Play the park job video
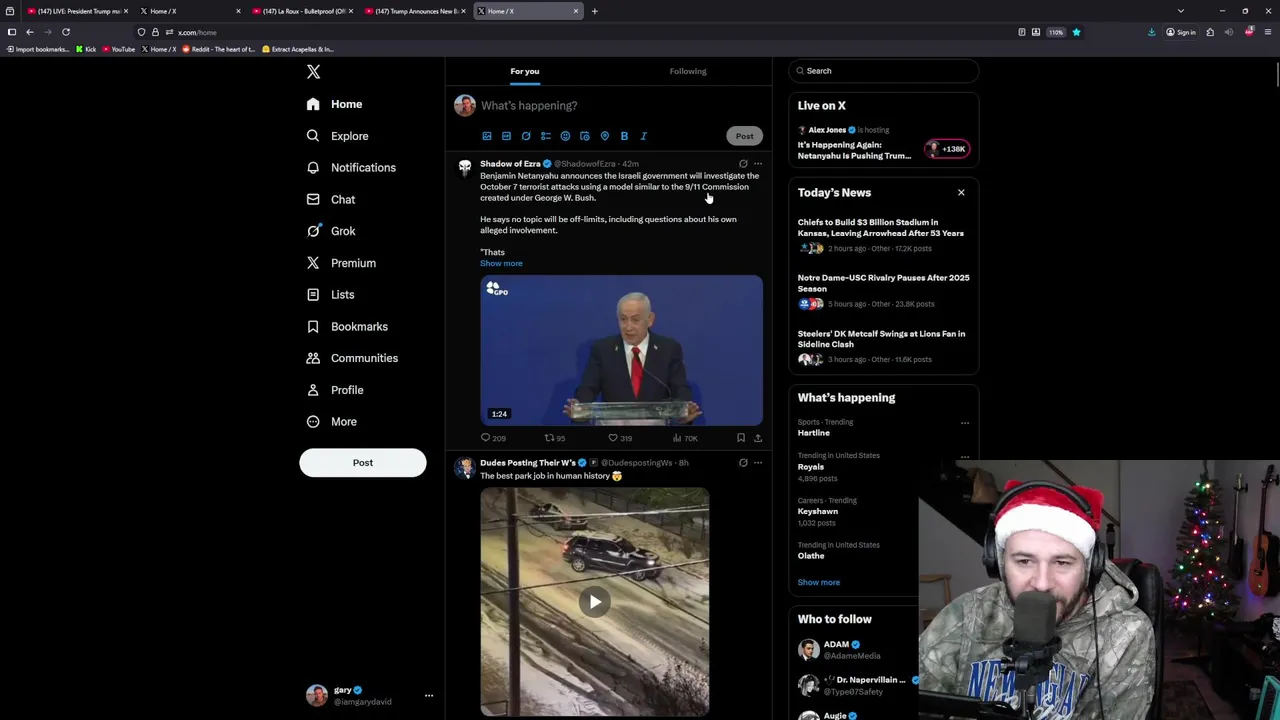1280x720 pixels. [x=595, y=602]
